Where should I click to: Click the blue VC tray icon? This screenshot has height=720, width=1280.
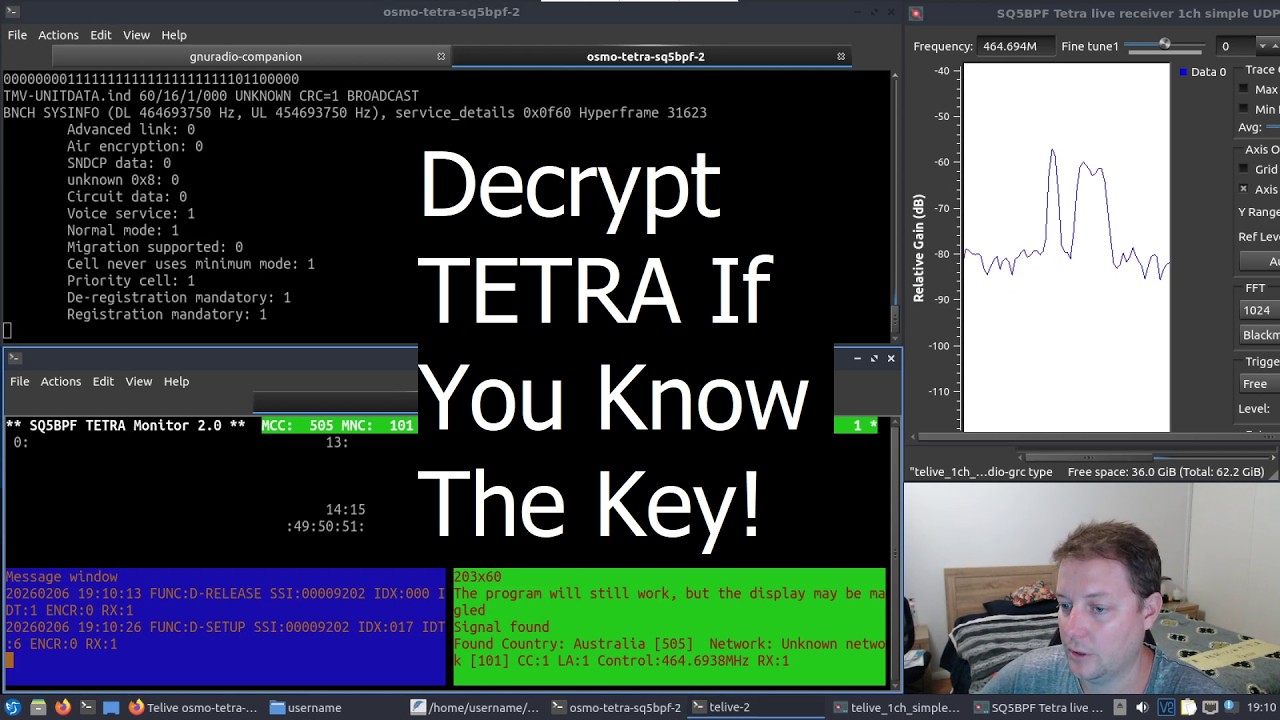pyautogui.click(x=1166, y=707)
